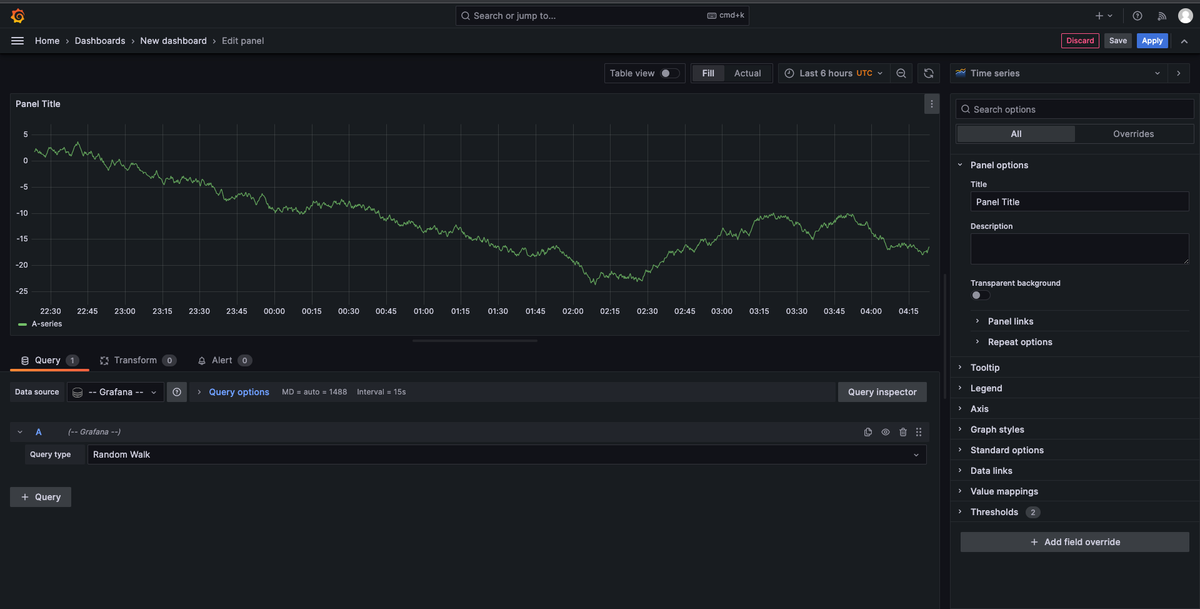This screenshot has width=1200, height=609.
Task: Refresh the dashboard with refresh icon
Action: click(929, 73)
